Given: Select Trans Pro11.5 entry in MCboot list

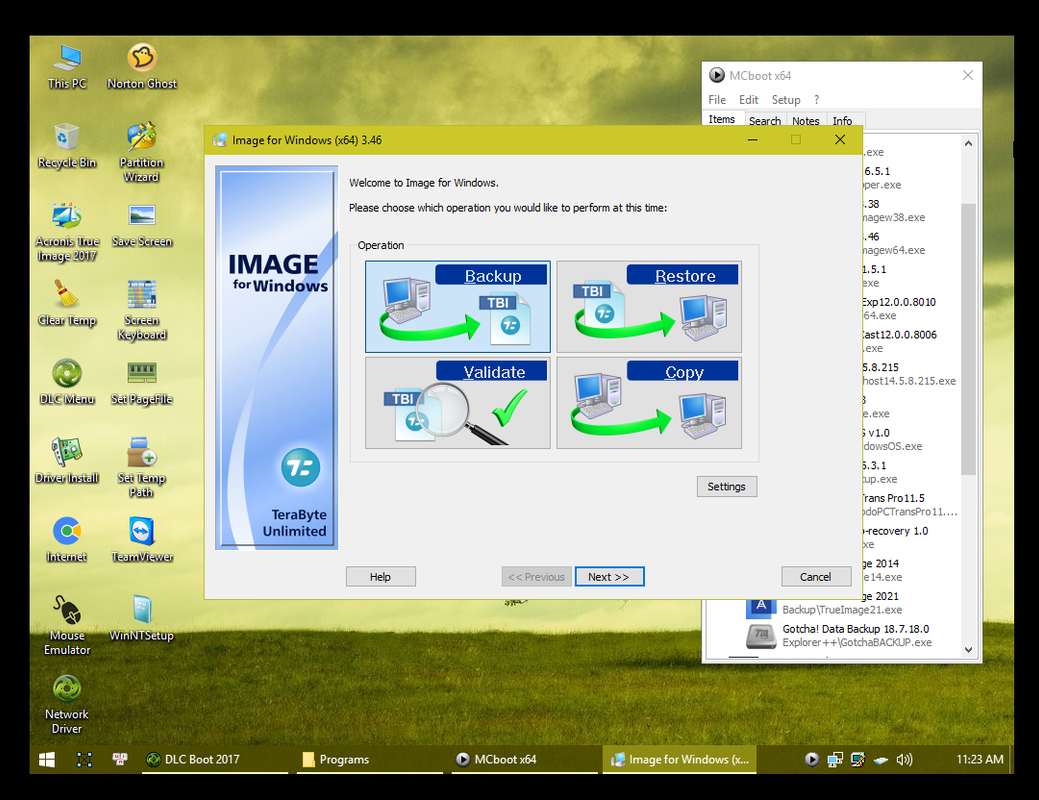Looking at the screenshot, I should click(909, 504).
